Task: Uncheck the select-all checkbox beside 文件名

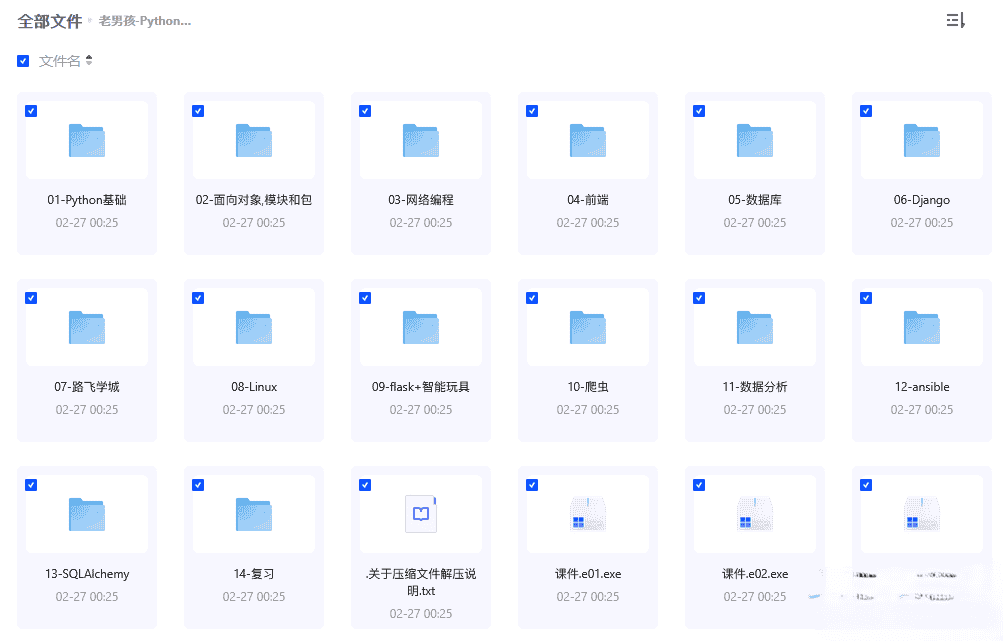Action: [23, 61]
